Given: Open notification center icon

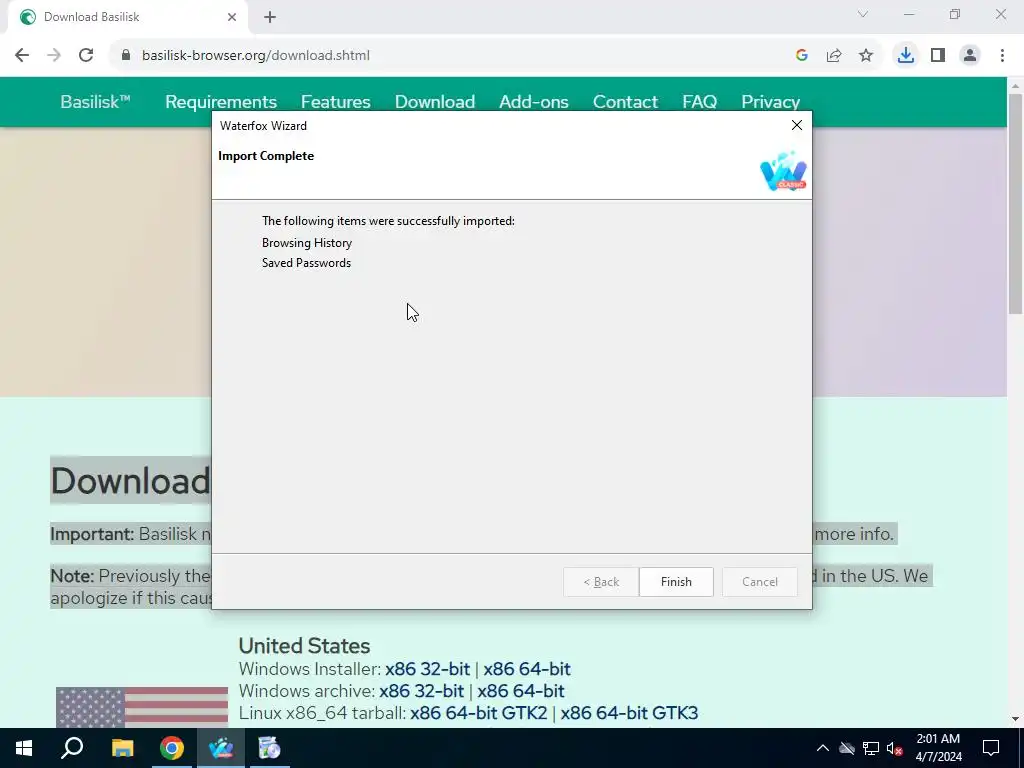Looking at the screenshot, I should coord(991,748).
